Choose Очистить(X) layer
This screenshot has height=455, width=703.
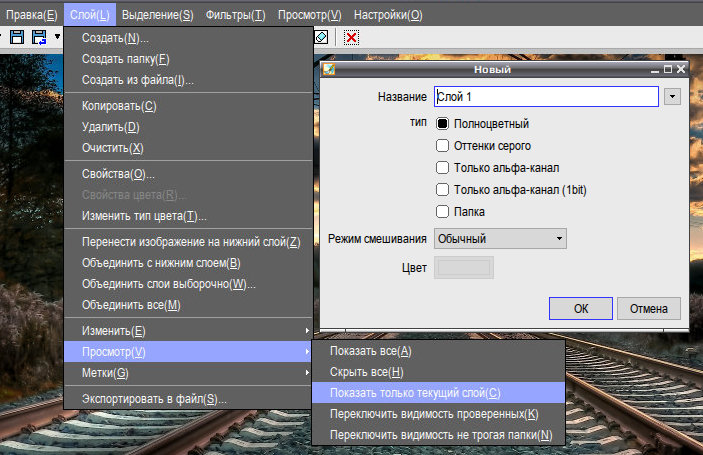188,148
